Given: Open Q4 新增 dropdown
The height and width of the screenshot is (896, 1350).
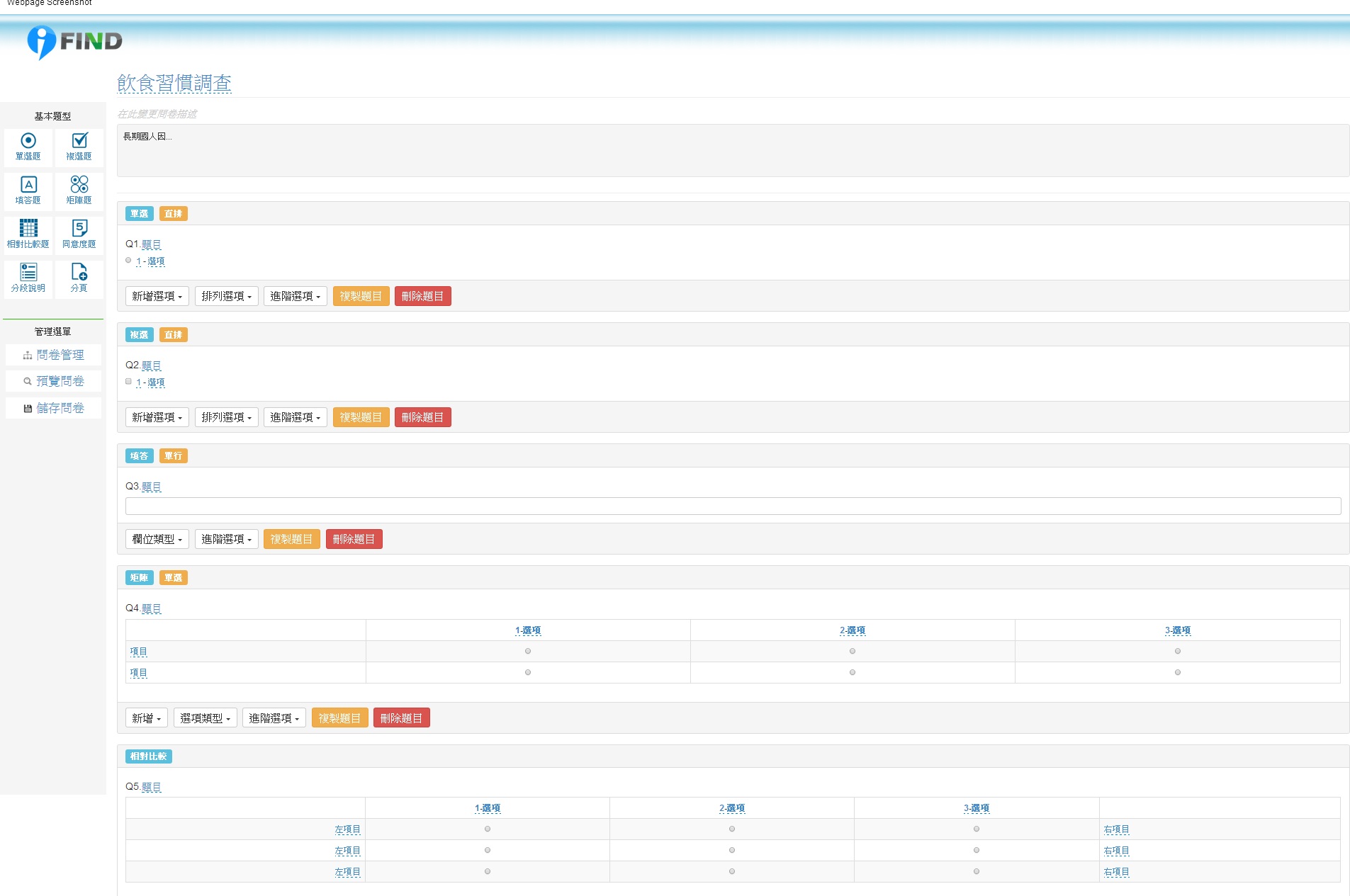Looking at the screenshot, I should 147,718.
